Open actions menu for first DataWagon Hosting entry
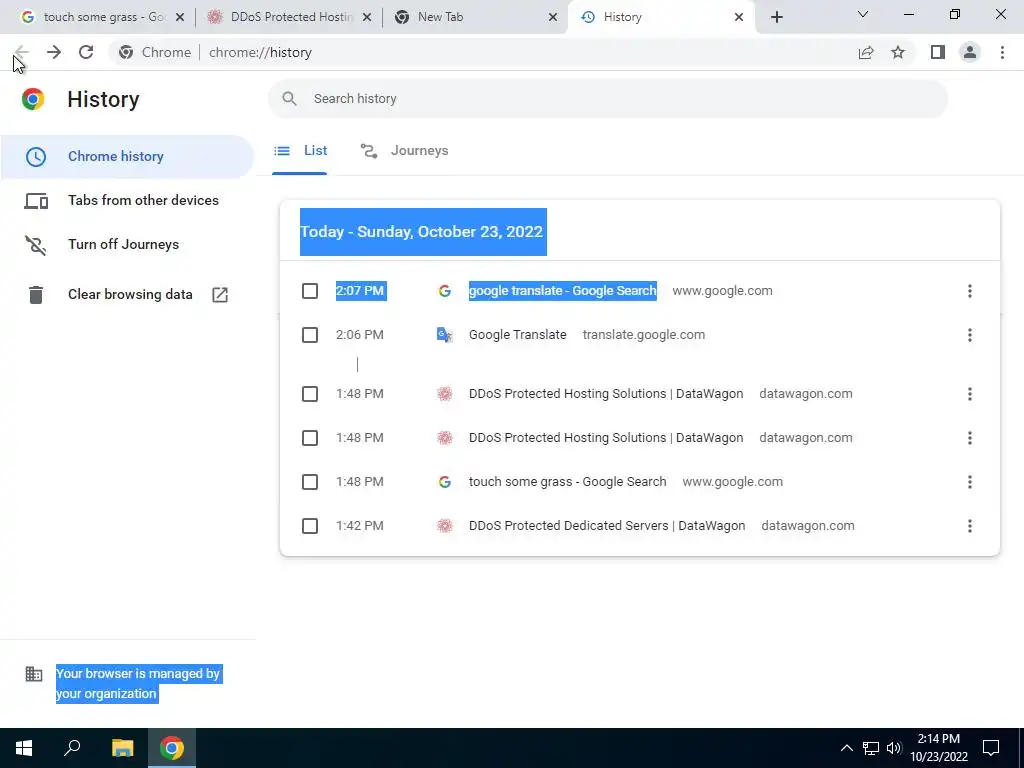Viewport: 1024px width, 768px height. tap(970, 394)
